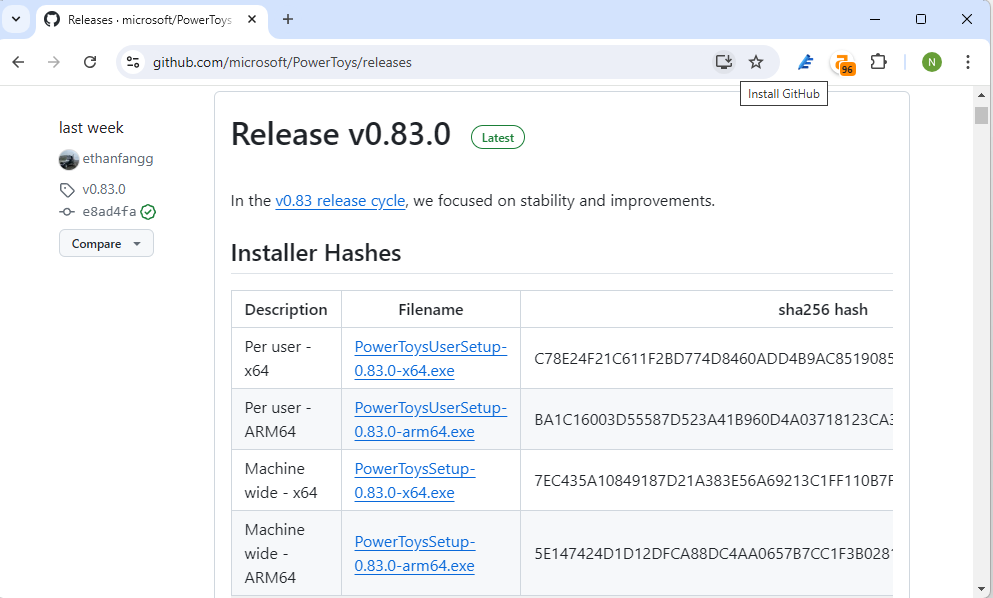Image resolution: width=993 pixels, height=598 pixels.
Task: Open the blue pen extension icon
Action: click(x=805, y=62)
